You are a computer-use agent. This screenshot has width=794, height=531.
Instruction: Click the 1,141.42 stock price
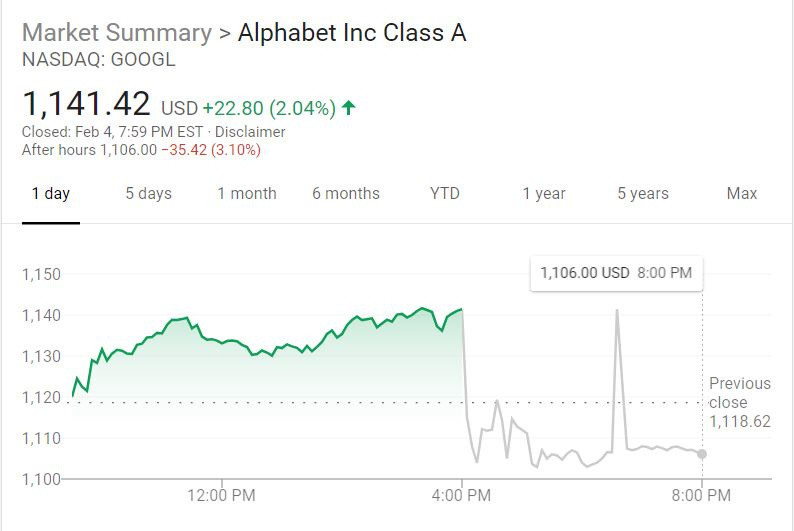86,104
